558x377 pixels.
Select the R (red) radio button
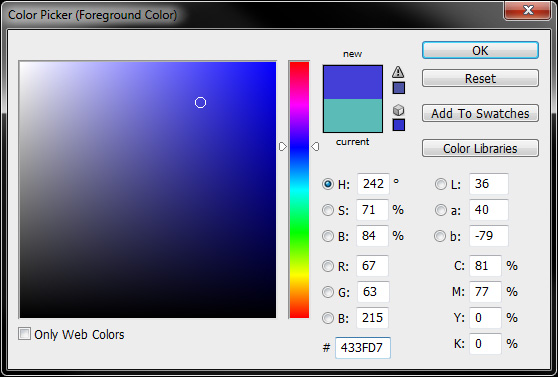point(328,266)
